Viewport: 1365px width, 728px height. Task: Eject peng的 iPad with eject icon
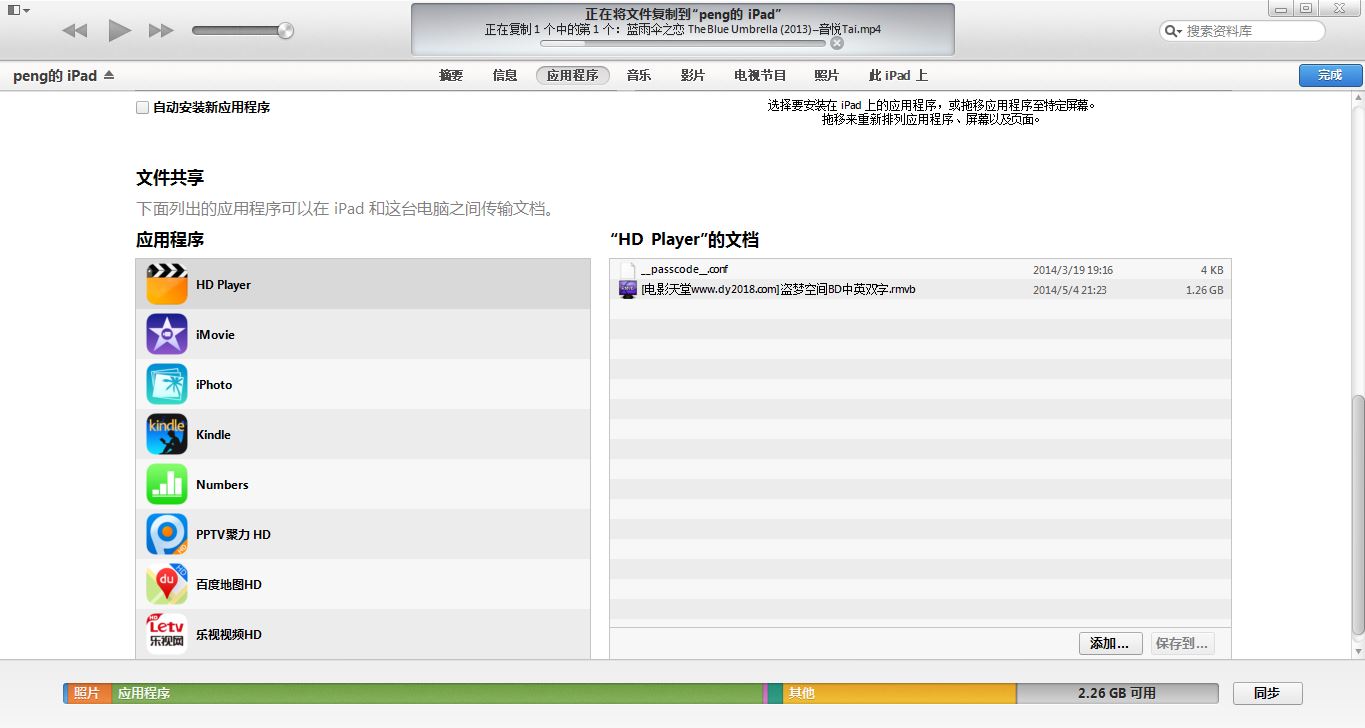coord(109,75)
